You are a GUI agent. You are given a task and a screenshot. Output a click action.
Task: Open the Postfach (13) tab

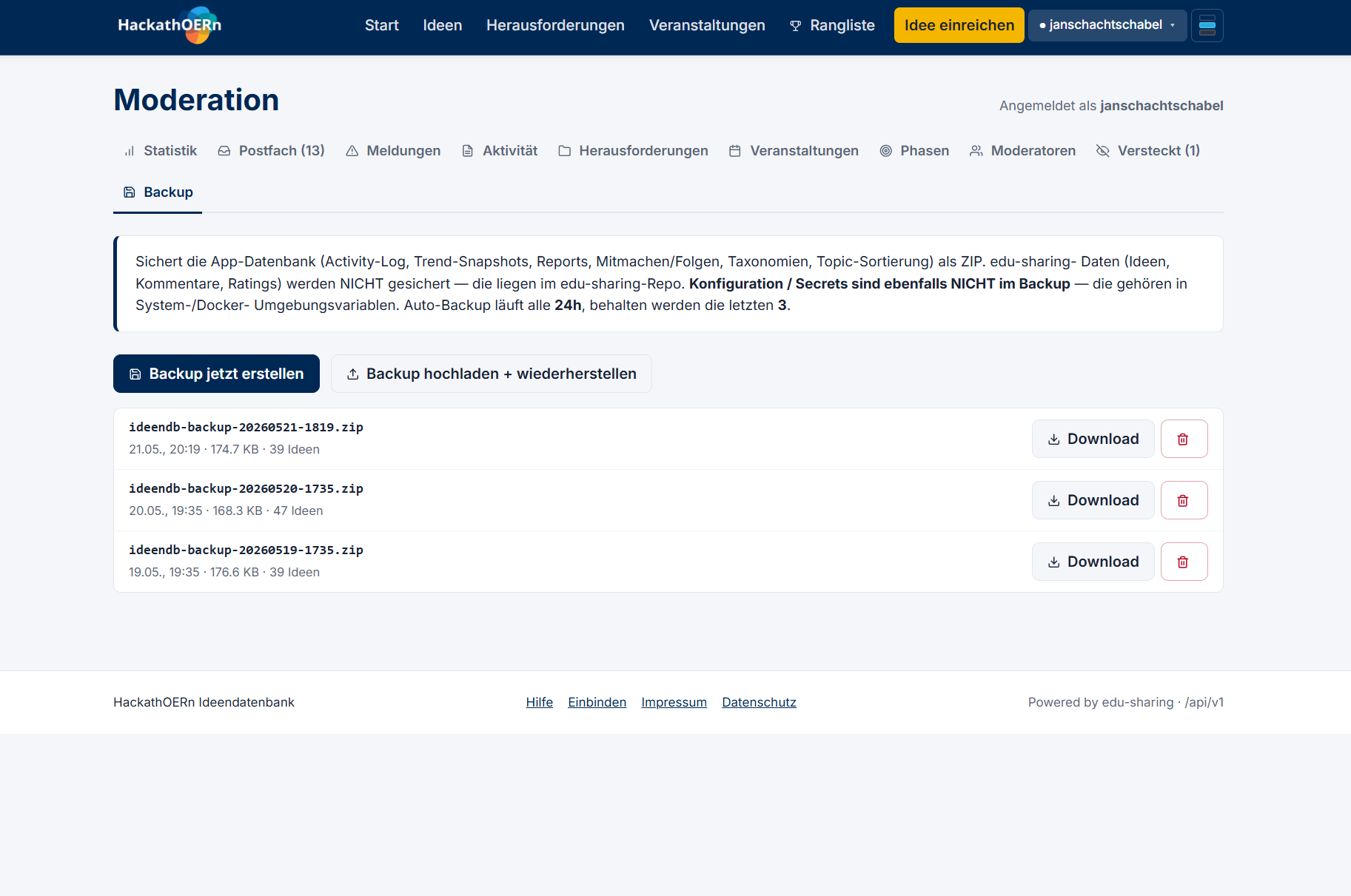[x=271, y=151]
